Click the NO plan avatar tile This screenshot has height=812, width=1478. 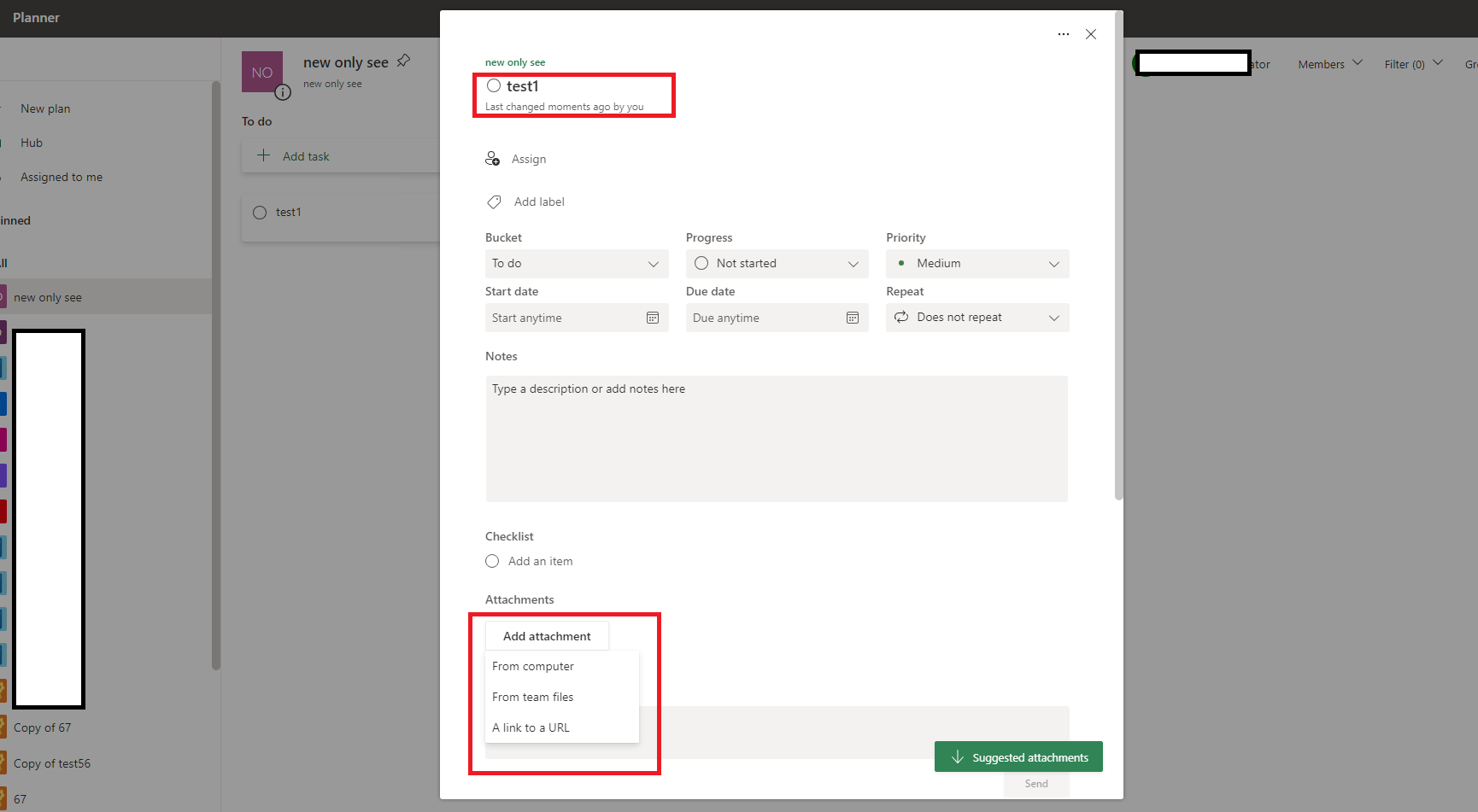pos(262,72)
